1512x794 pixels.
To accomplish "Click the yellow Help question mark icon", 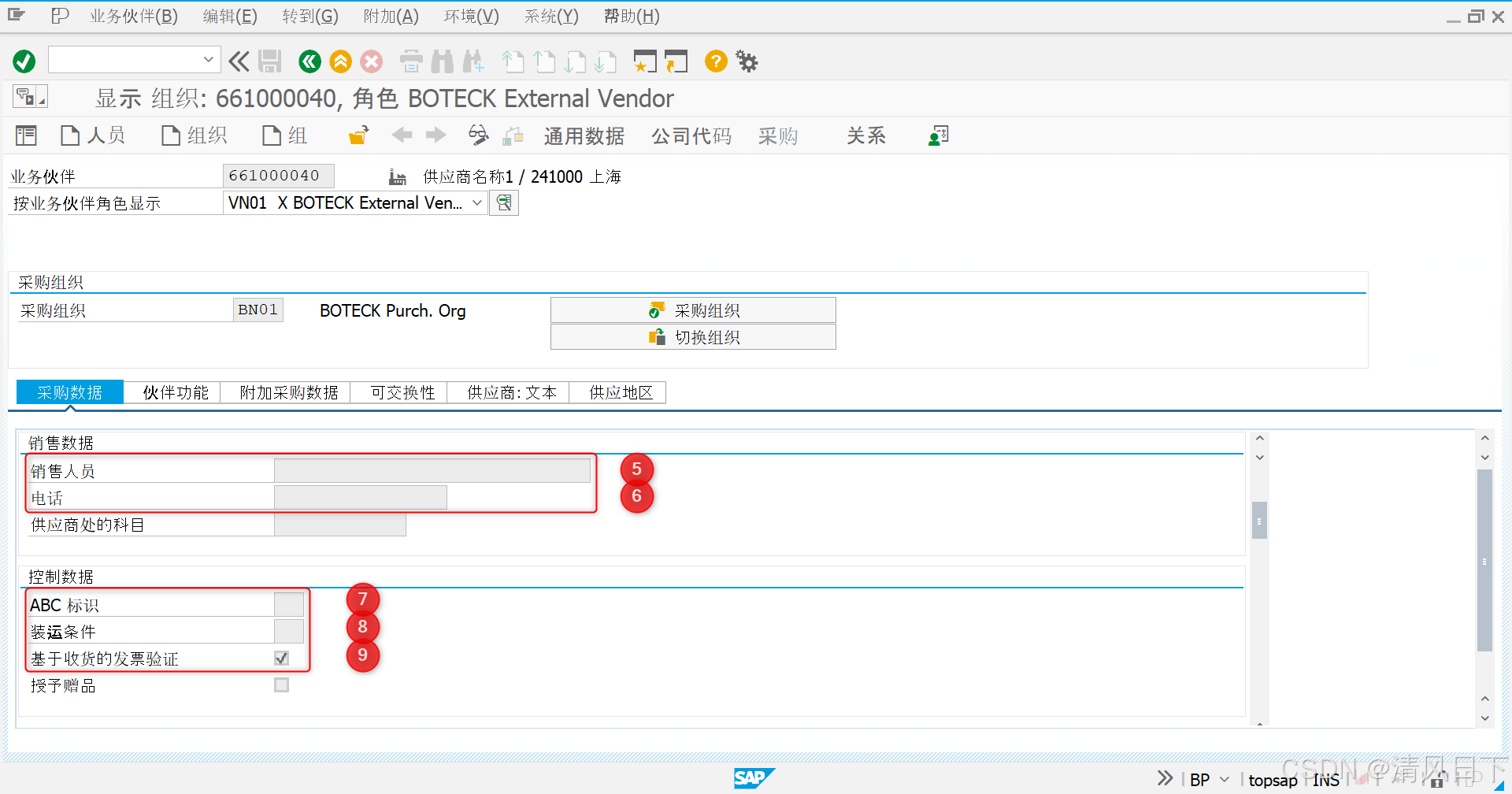I will (716, 61).
